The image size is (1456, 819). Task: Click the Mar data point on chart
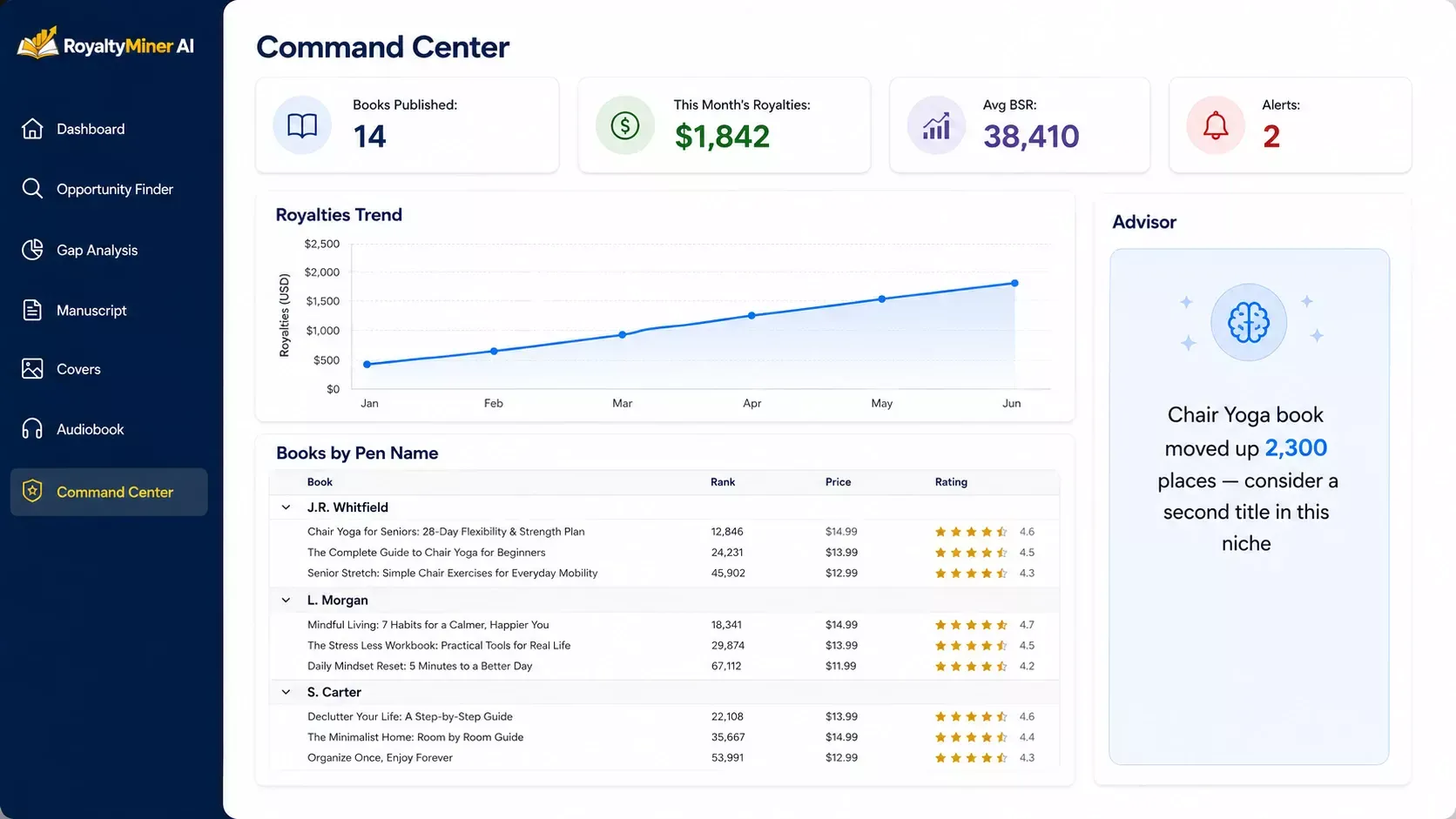pyautogui.click(x=623, y=335)
